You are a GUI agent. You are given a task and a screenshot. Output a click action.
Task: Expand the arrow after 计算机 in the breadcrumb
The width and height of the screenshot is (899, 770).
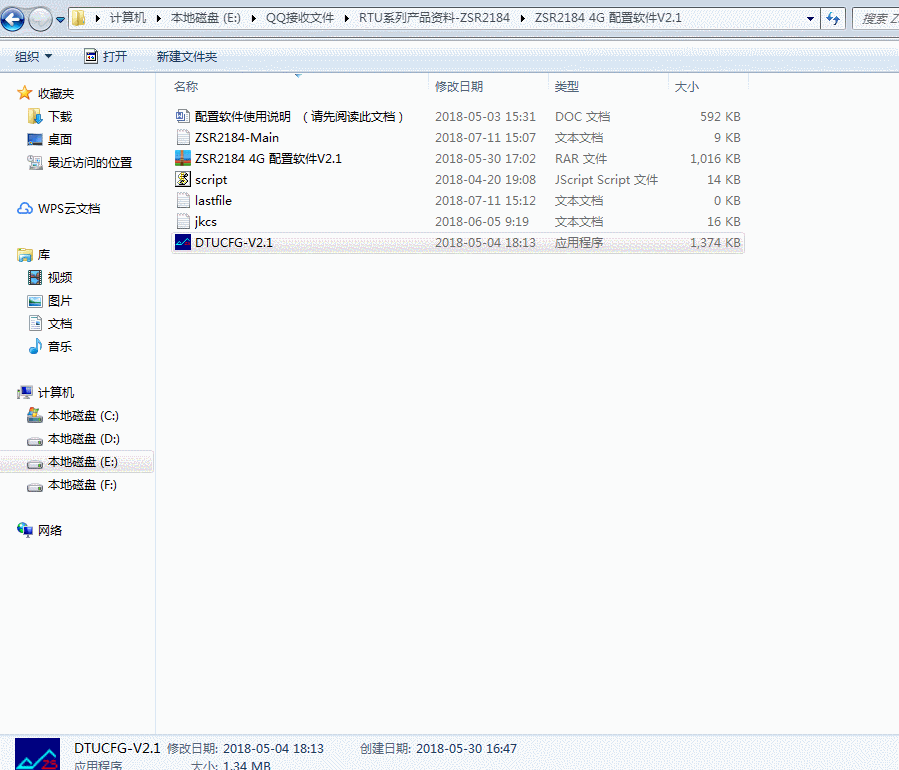click(x=159, y=18)
